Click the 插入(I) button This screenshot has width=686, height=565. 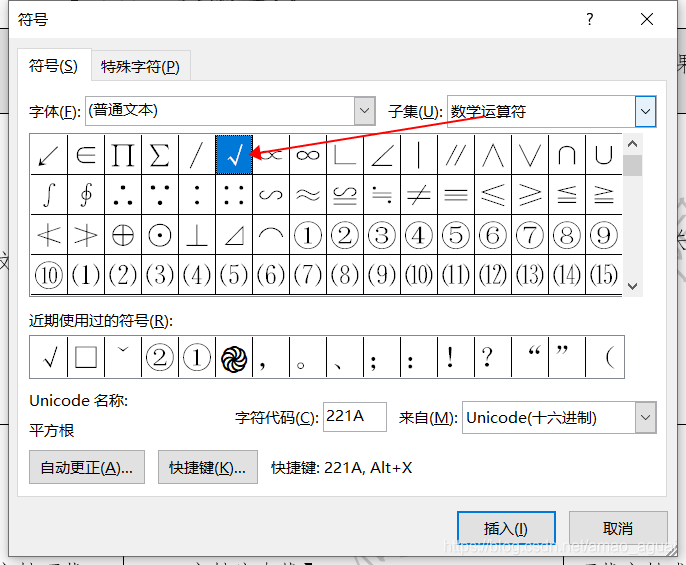[x=506, y=528]
